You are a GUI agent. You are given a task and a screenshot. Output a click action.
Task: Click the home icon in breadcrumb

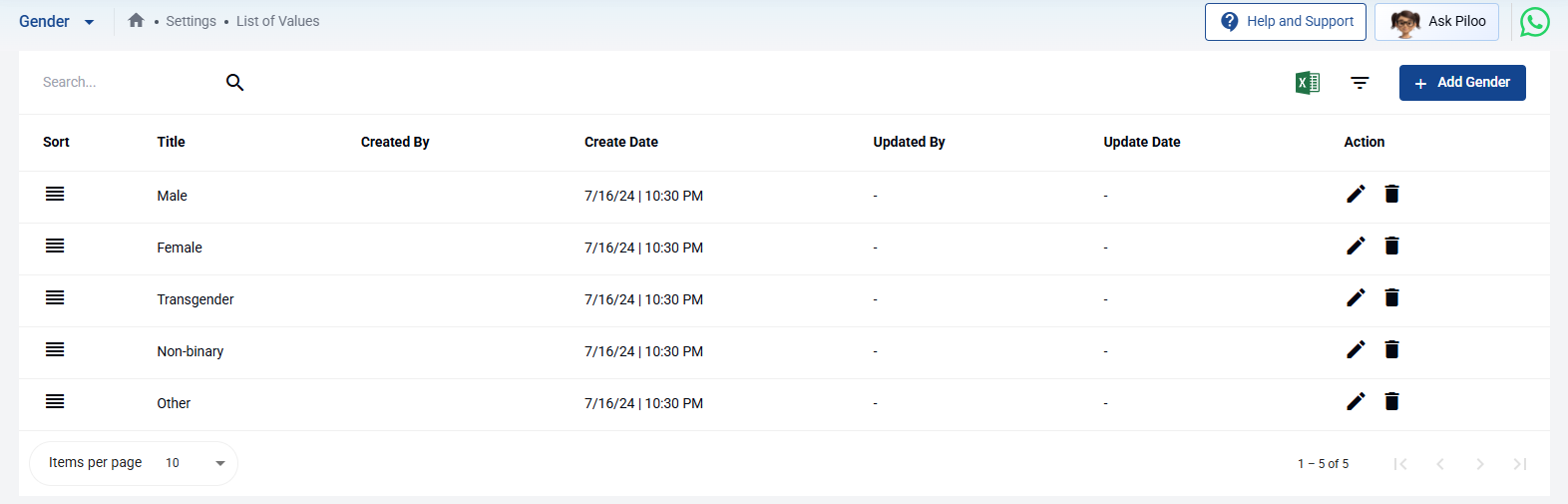137,20
